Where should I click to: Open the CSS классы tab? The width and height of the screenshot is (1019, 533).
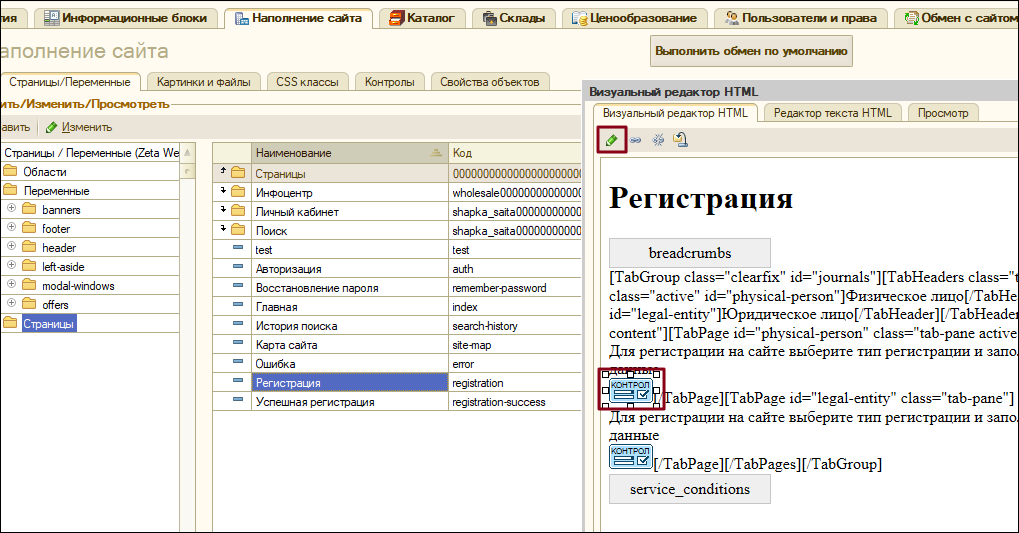(307, 82)
